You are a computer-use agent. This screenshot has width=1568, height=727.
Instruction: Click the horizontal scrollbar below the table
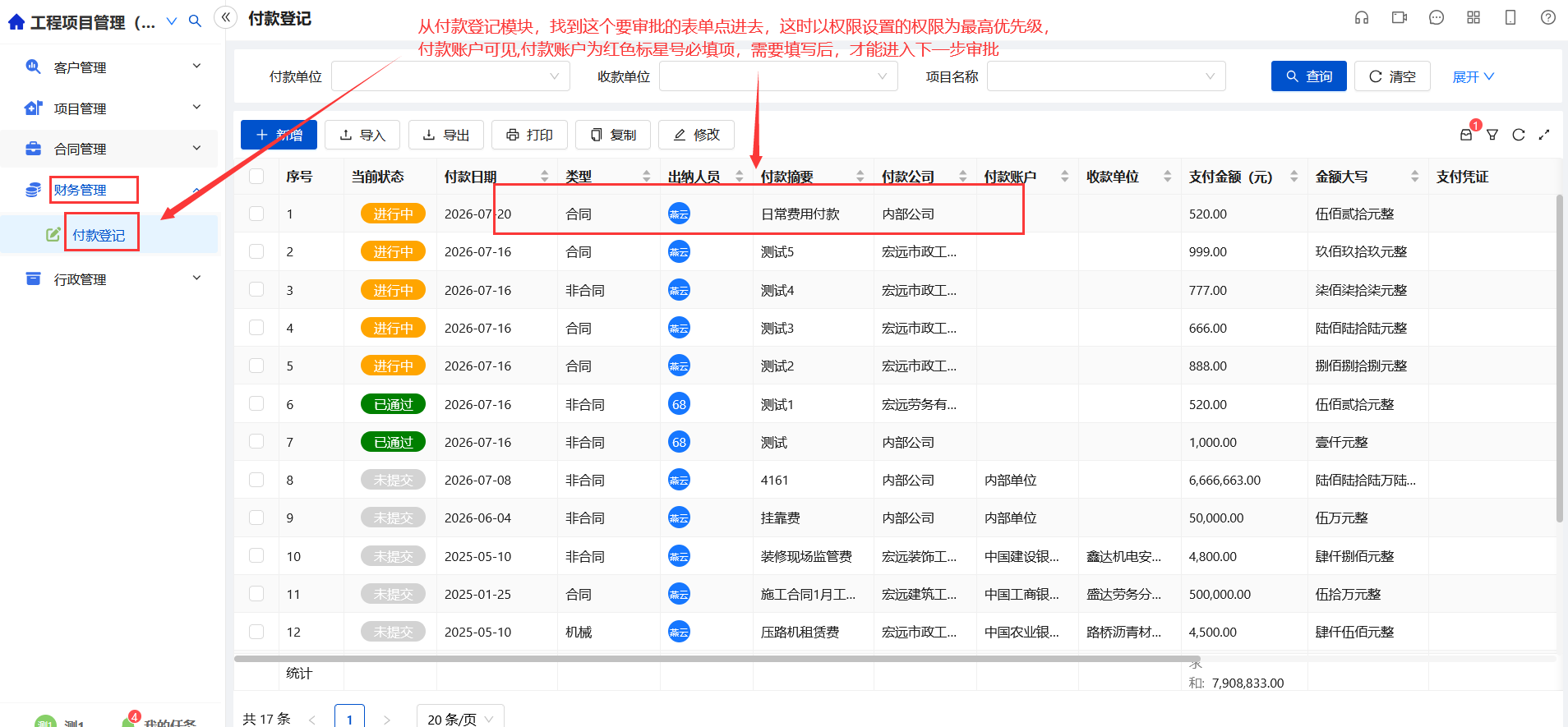717,659
